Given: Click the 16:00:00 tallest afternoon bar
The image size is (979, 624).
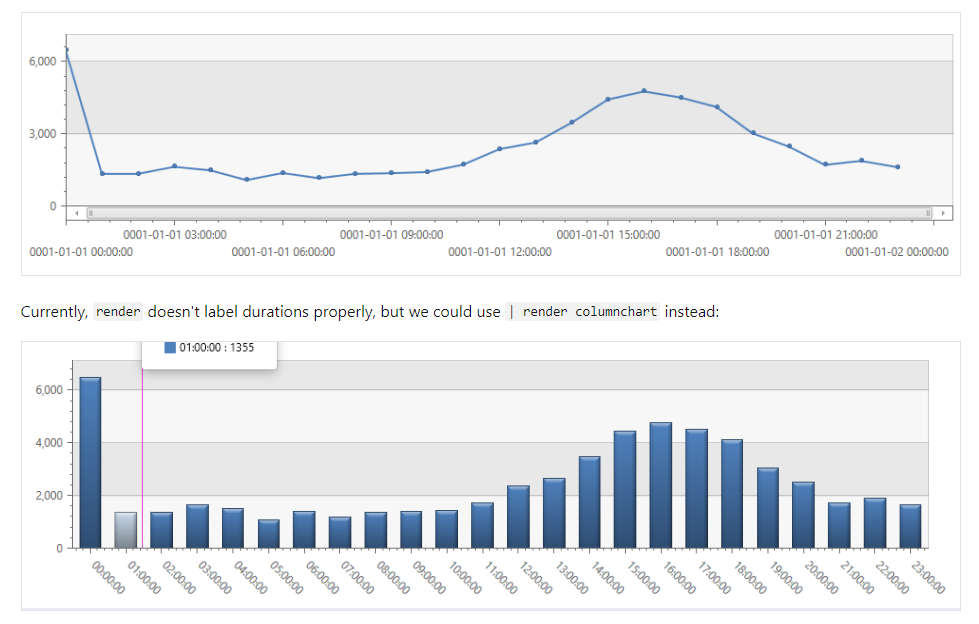Looking at the screenshot, I should (x=661, y=485).
